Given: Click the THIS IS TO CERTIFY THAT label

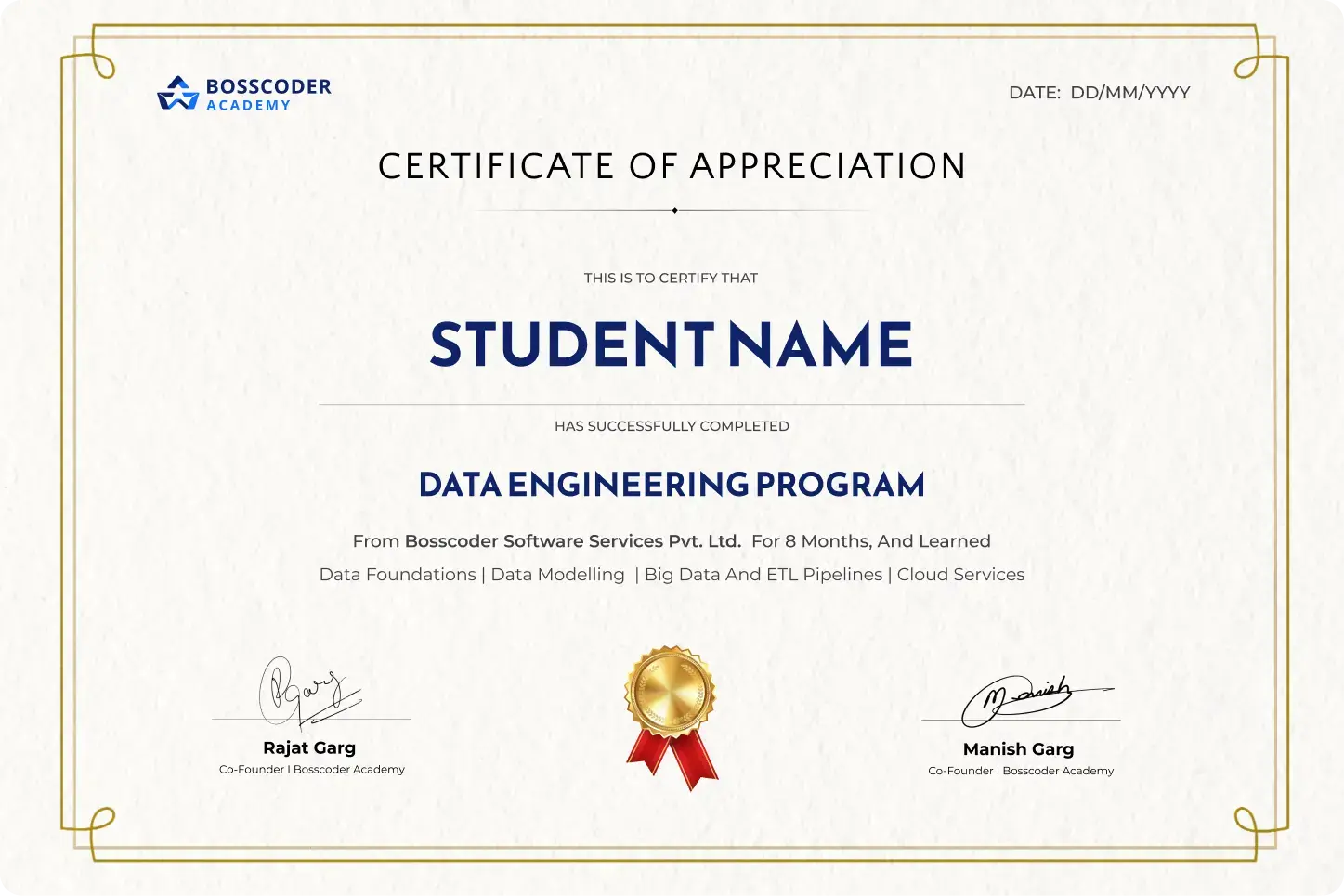Looking at the screenshot, I should click(x=671, y=278).
